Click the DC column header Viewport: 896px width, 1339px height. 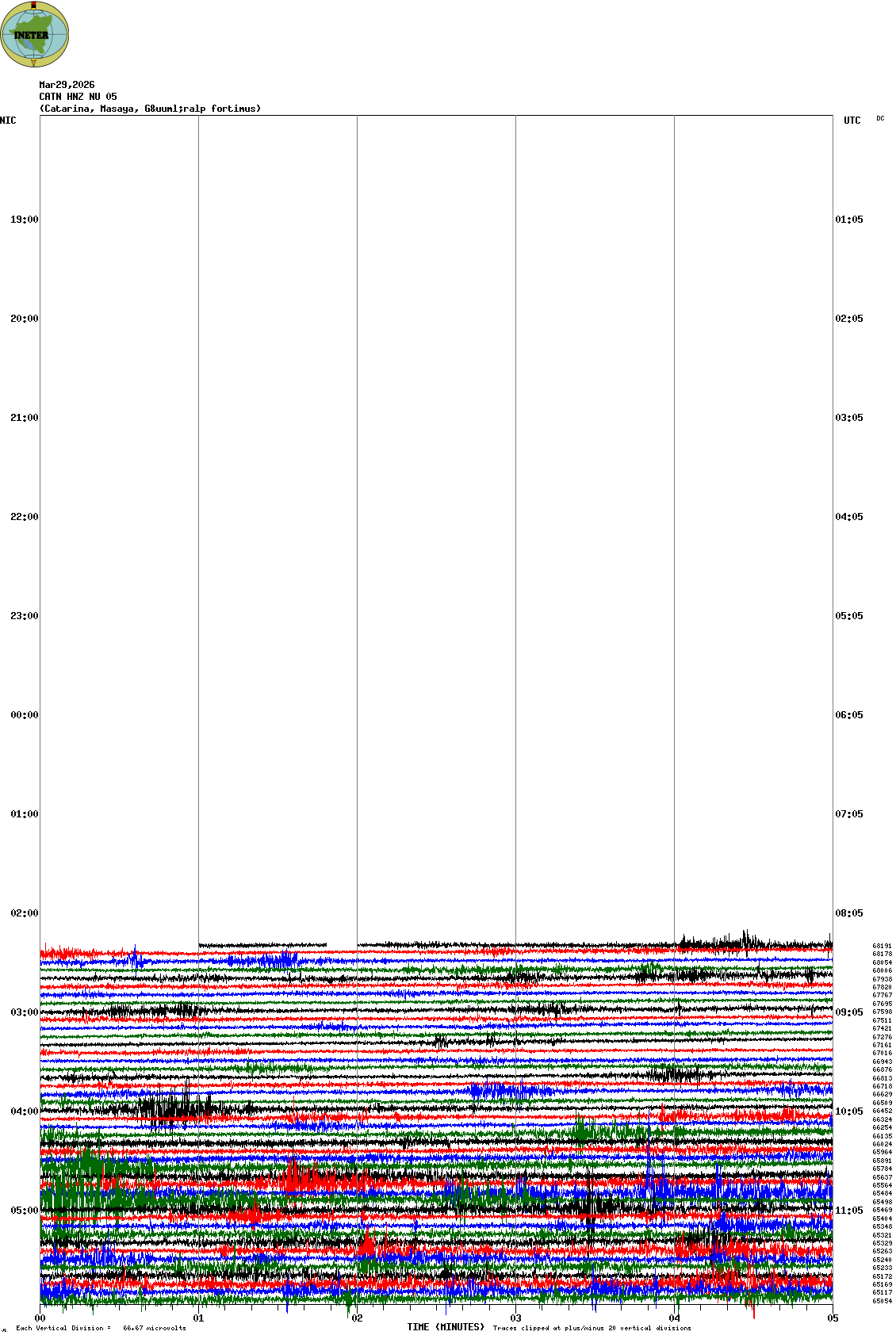click(880, 119)
